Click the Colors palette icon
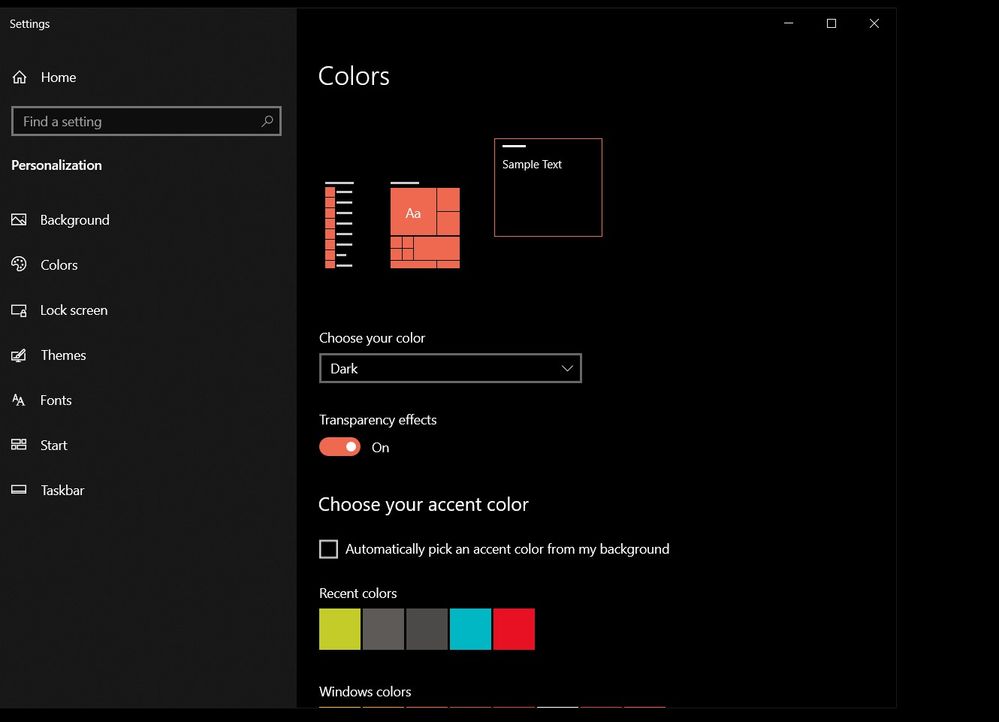The width and height of the screenshot is (999, 722). [x=19, y=265]
